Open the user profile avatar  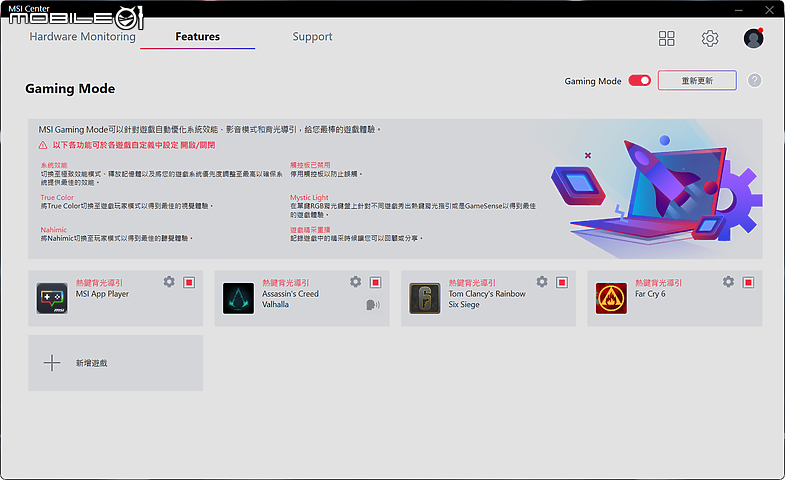(753, 38)
